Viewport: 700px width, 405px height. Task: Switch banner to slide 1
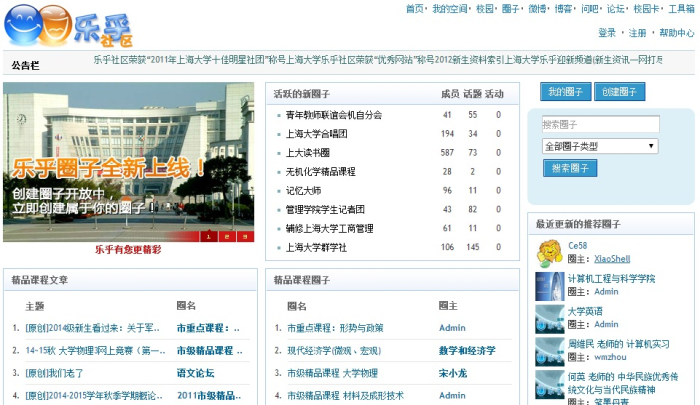pyautogui.click(x=208, y=236)
